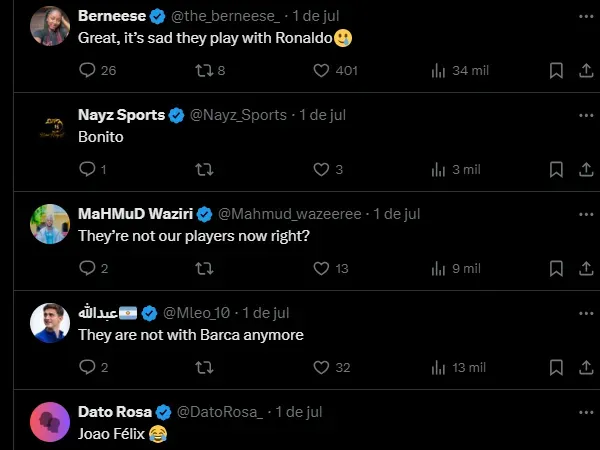This screenshot has height=450, width=600.
Task: Like Berneese's tweet with 401 likes
Action: [x=321, y=71]
